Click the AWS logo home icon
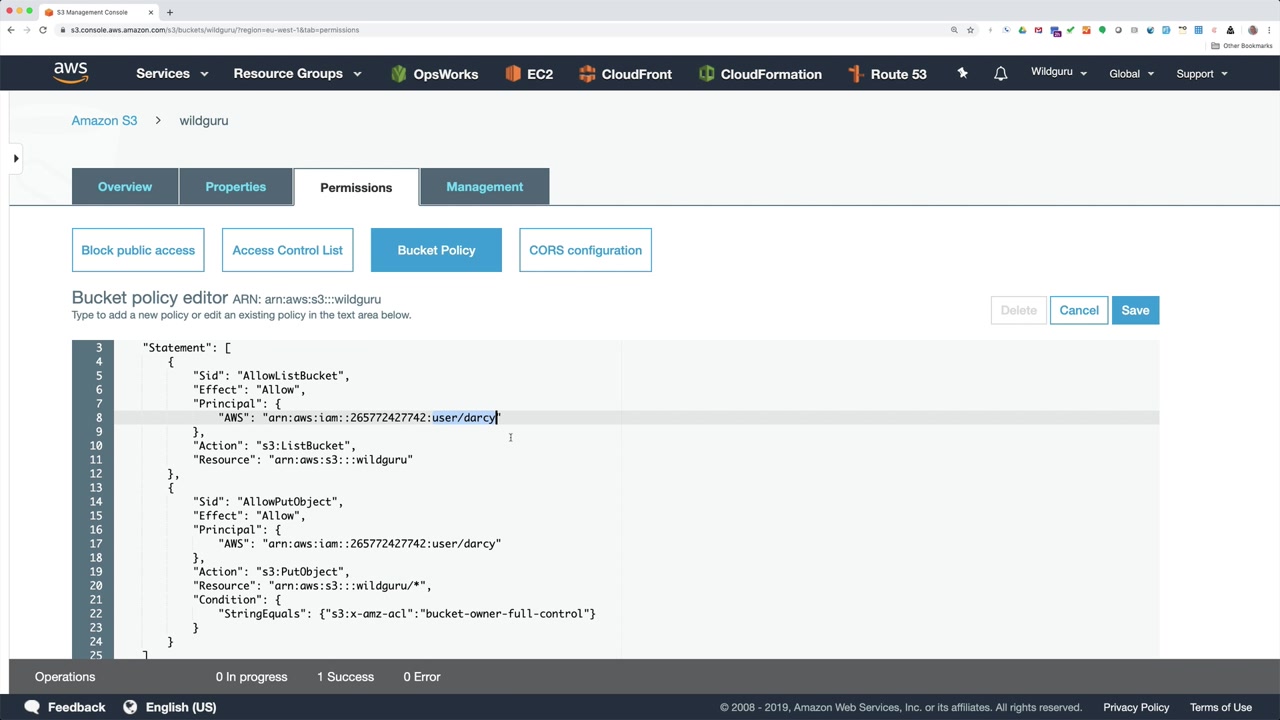The width and height of the screenshot is (1280, 720). point(71,73)
